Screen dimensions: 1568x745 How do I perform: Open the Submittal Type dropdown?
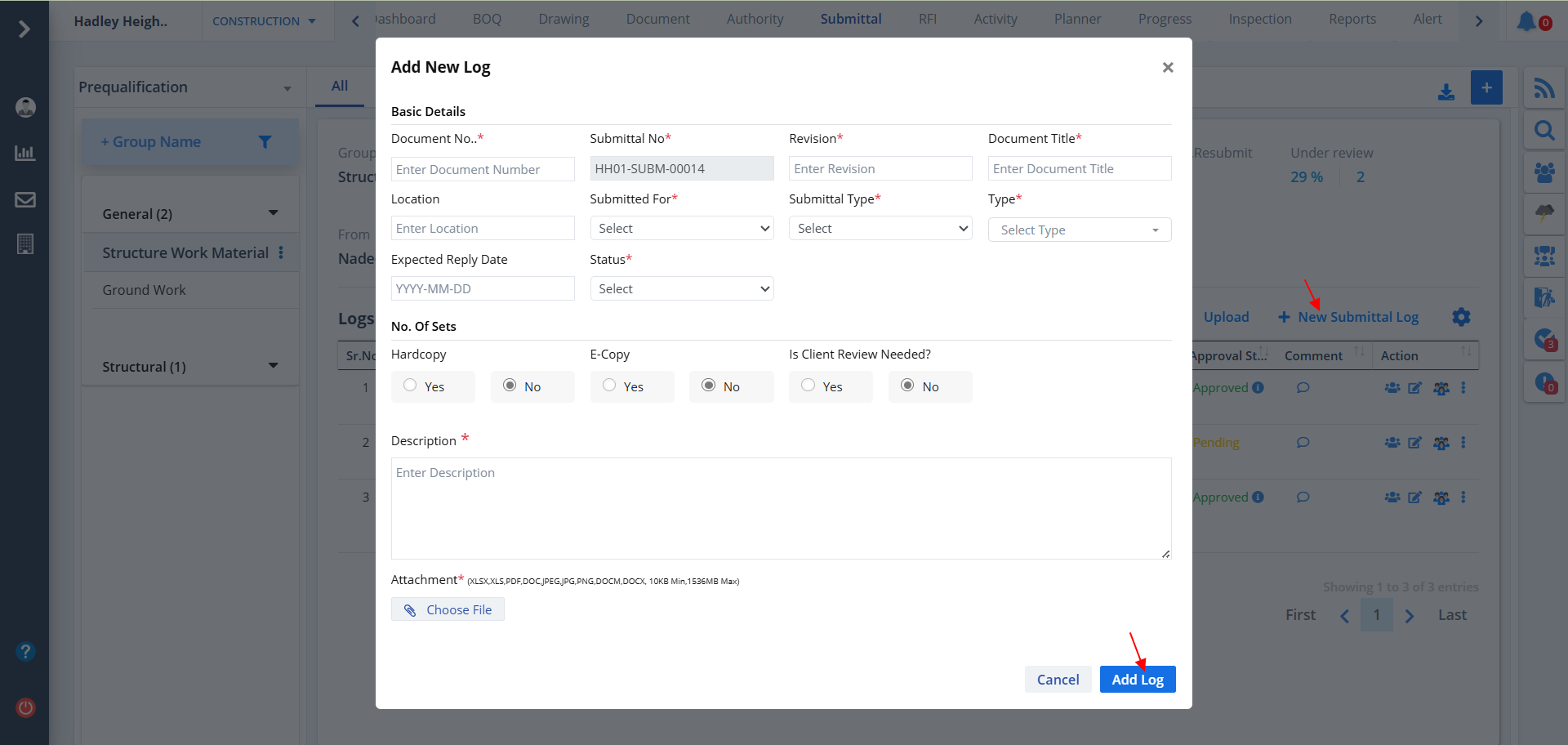[880, 229]
